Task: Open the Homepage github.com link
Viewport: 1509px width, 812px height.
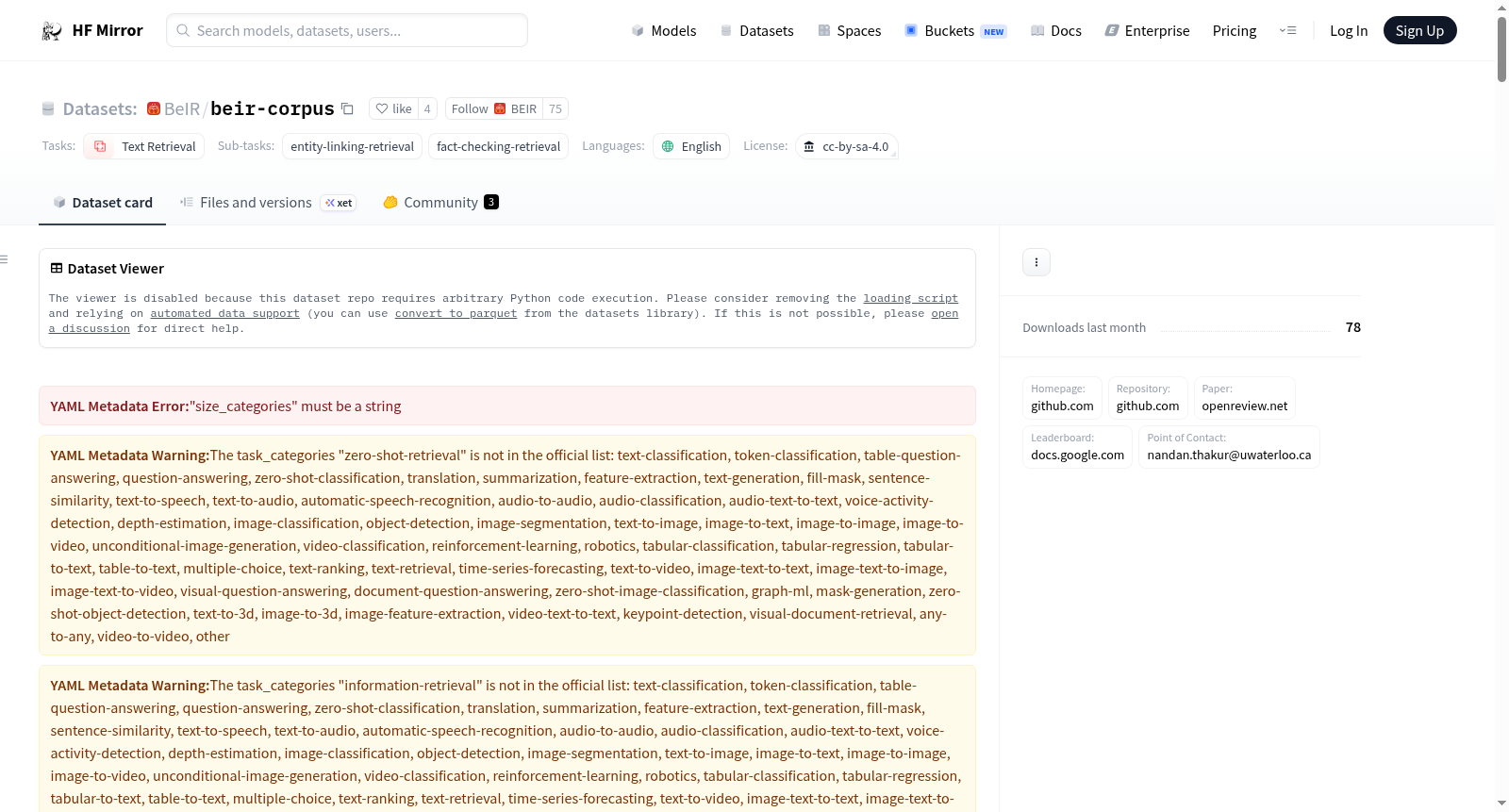Action: [1062, 398]
